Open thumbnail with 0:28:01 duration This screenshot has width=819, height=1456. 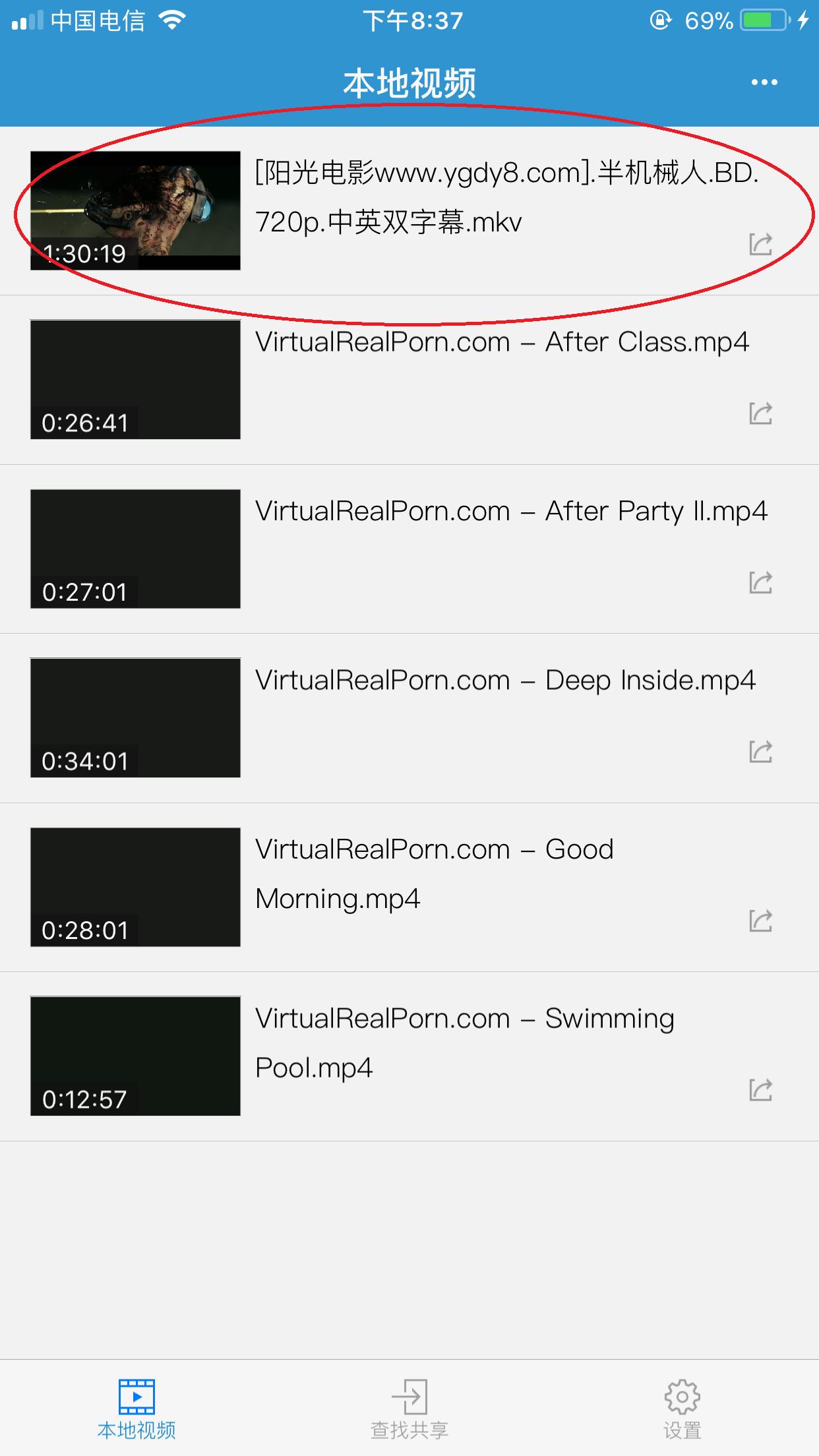pyautogui.click(x=135, y=887)
